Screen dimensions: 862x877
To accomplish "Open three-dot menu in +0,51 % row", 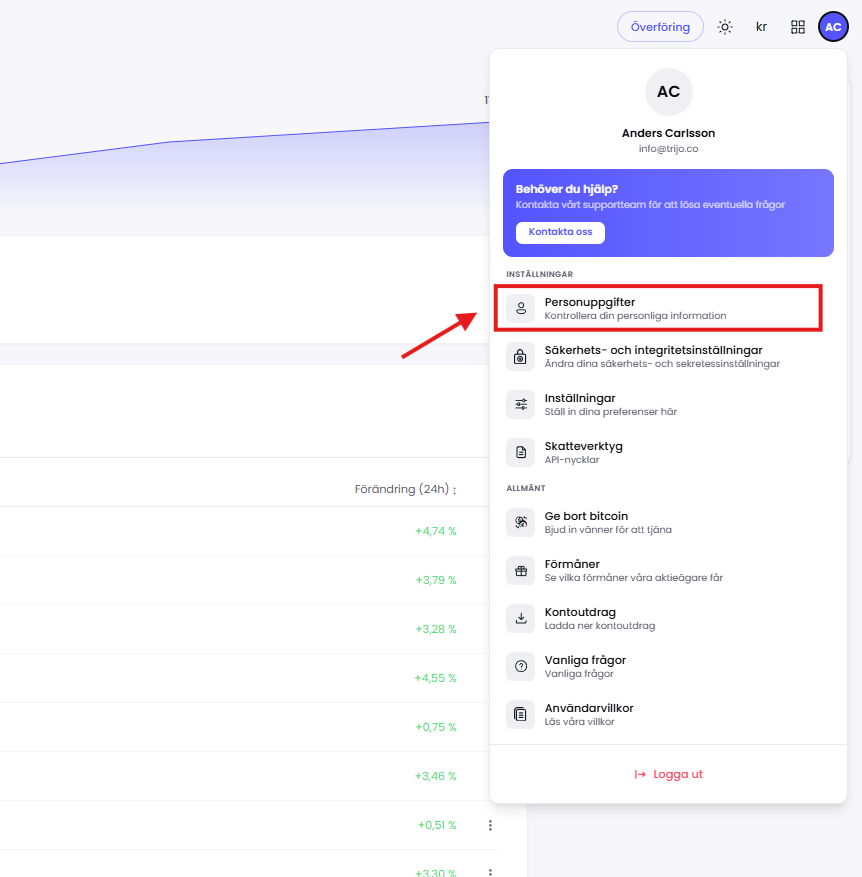I will (490, 826).
